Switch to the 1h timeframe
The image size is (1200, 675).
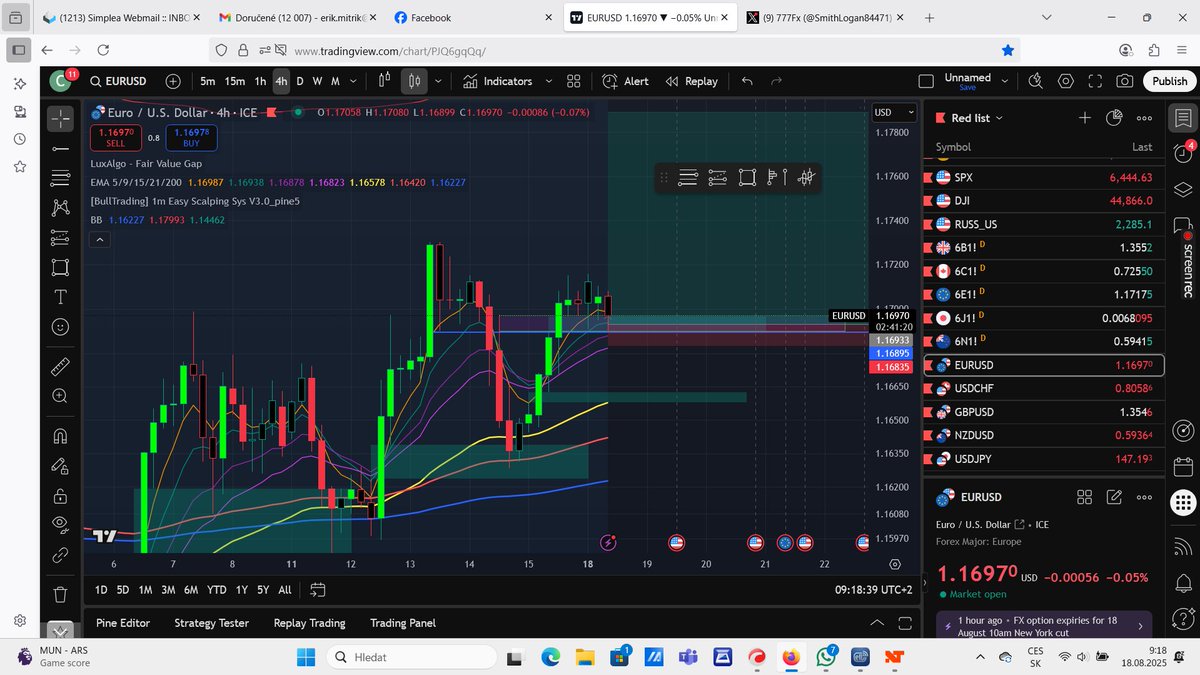260,81
